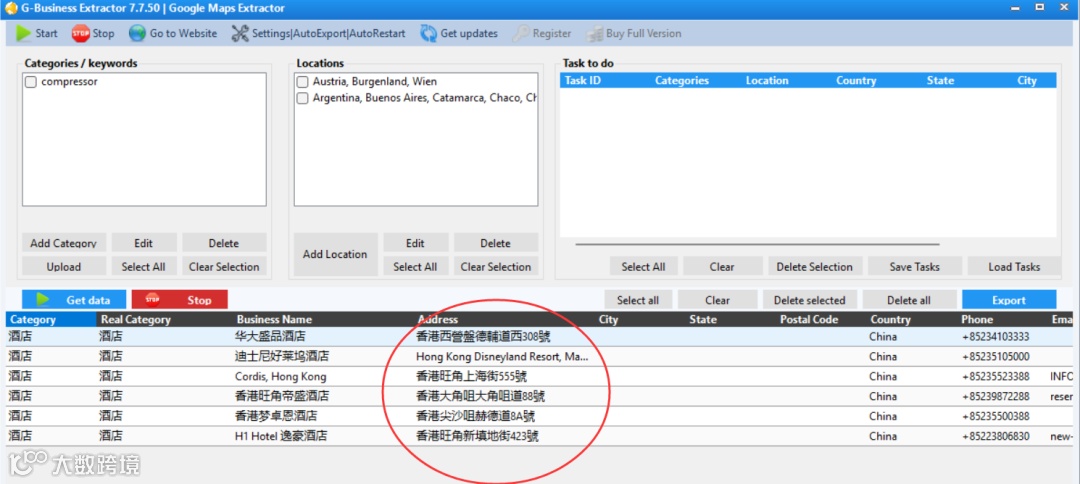Screen dimensions: 1080x484
Task: Click the Delete all button
Action: pos(909,299)
